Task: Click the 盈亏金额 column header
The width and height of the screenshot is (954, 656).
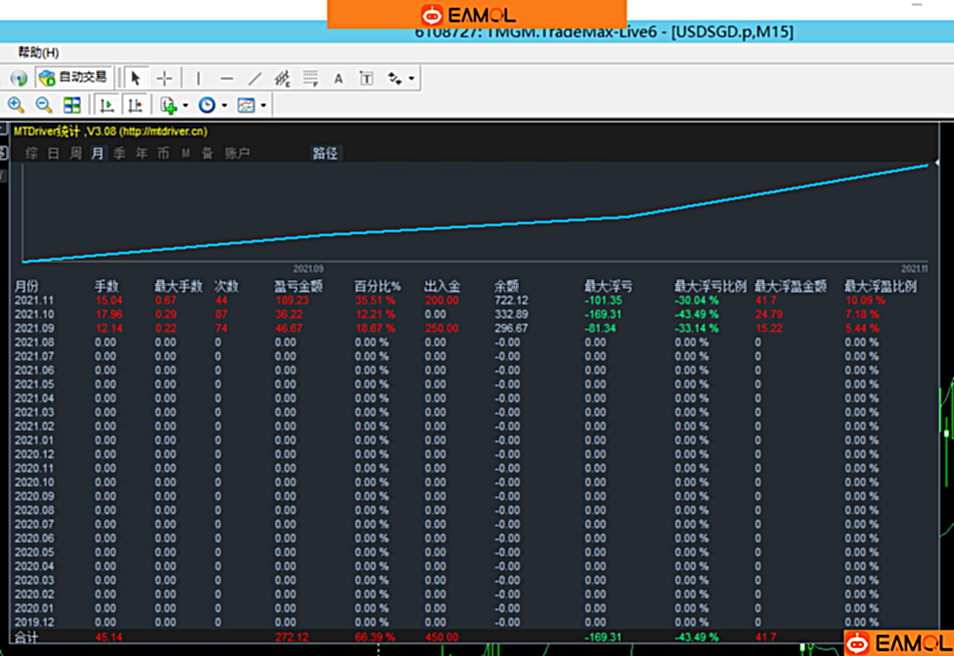Action: point(298,286)
